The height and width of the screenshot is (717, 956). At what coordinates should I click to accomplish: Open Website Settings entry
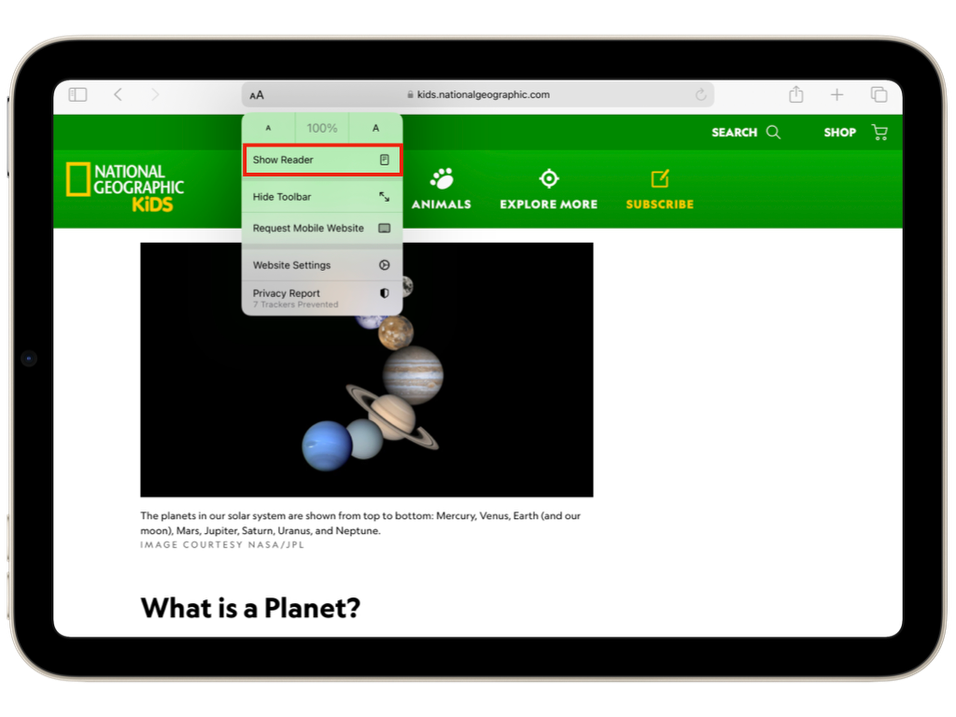click(x=322, y=265)
